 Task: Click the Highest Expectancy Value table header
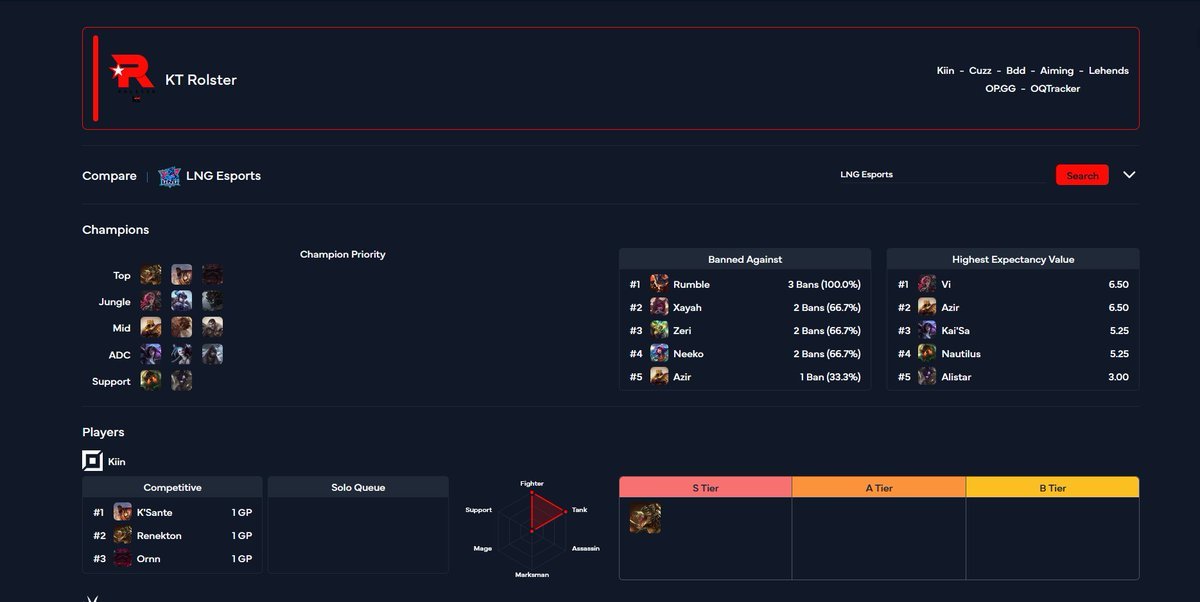[1013, 259]
